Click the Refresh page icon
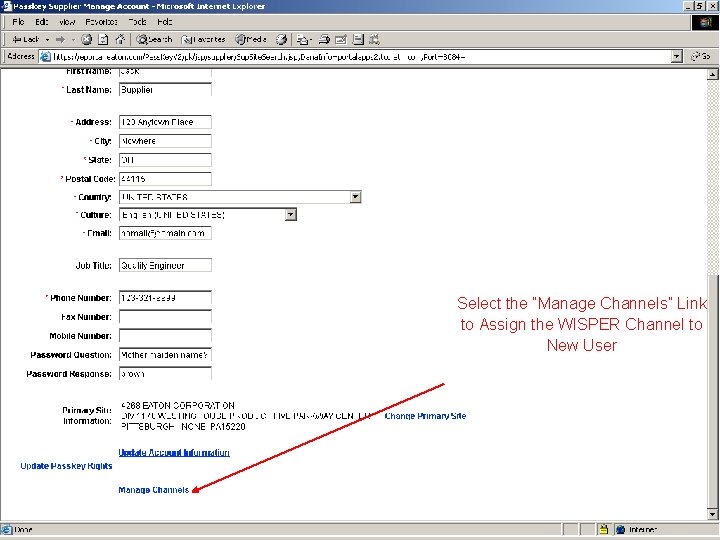This screenshot has width=720, height=540. click(103, 39)
